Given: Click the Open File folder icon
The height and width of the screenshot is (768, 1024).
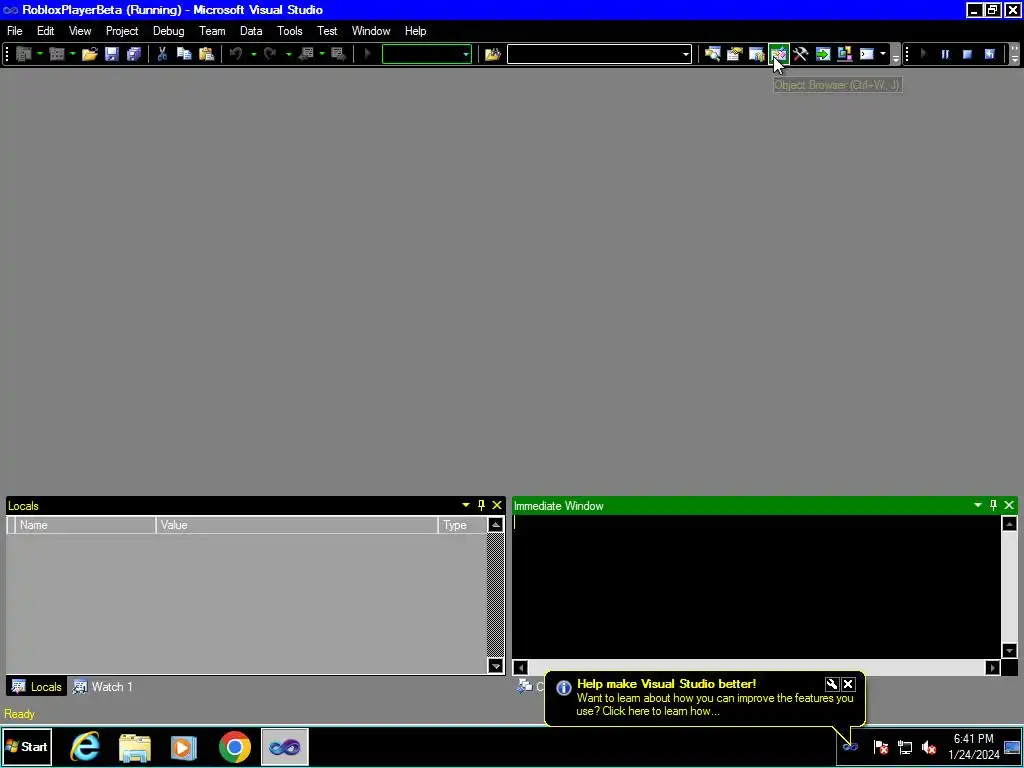Looking at the screenshot, I should (x=89, y=54).
